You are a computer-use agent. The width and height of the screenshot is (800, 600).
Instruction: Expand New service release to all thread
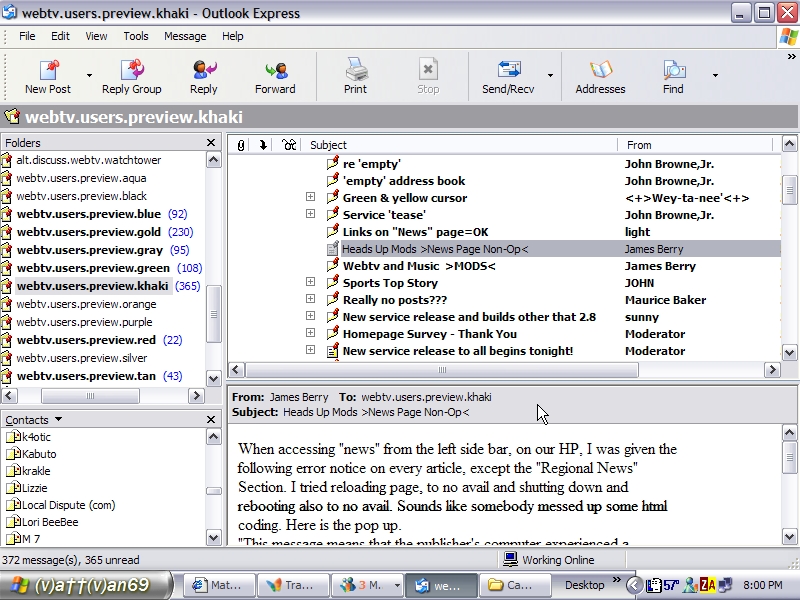point(310,349)
